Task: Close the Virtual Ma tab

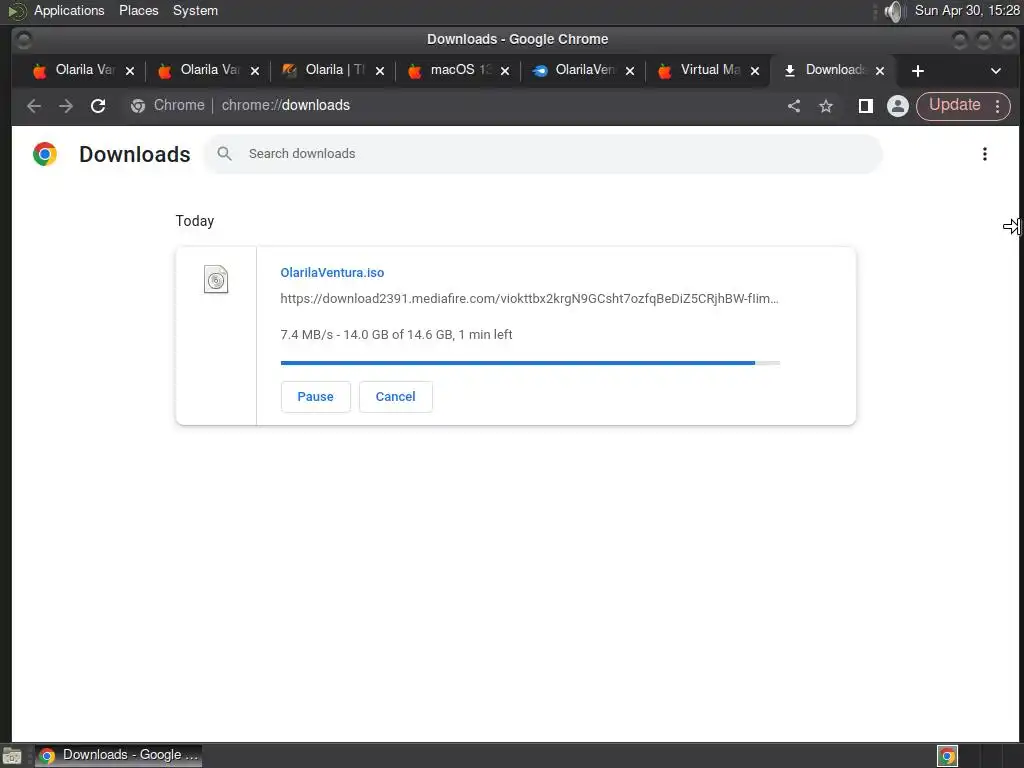Action: (755, 71)
